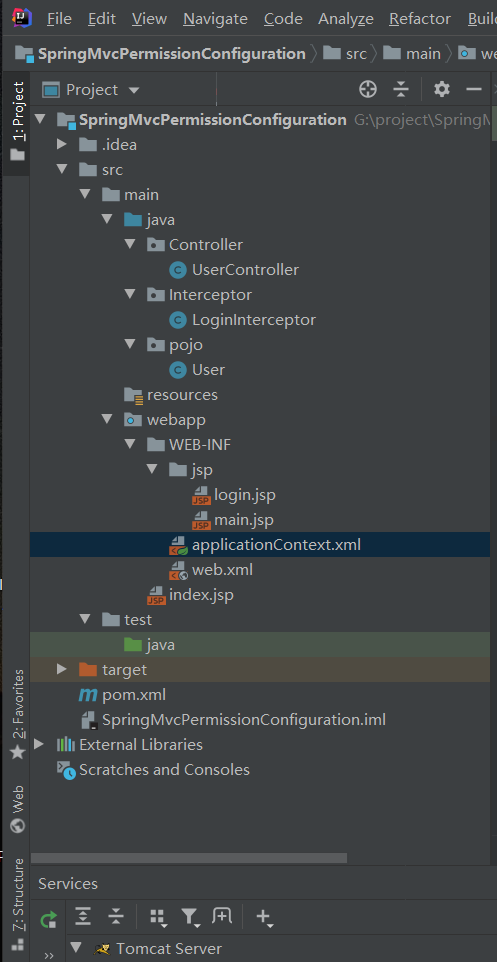Open the Filter icon in Services
497x962 pixels.
190,918
